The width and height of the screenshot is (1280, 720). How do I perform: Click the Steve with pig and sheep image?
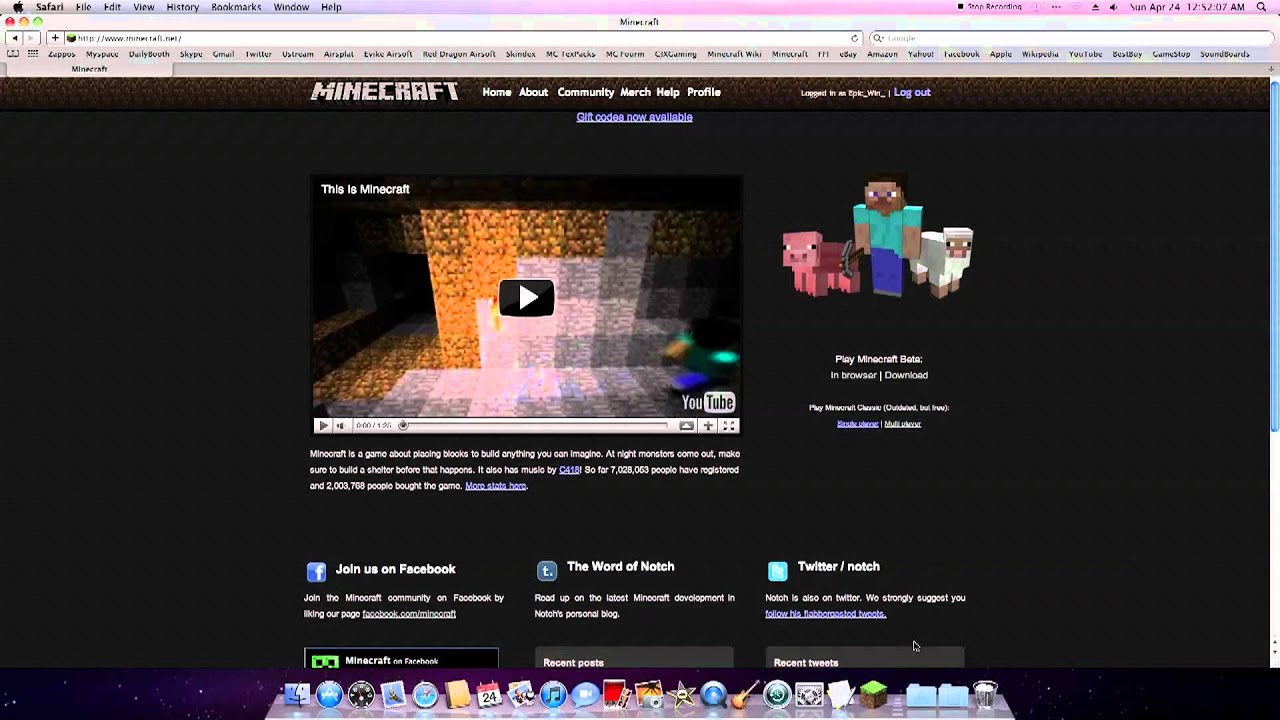(878, 235)
